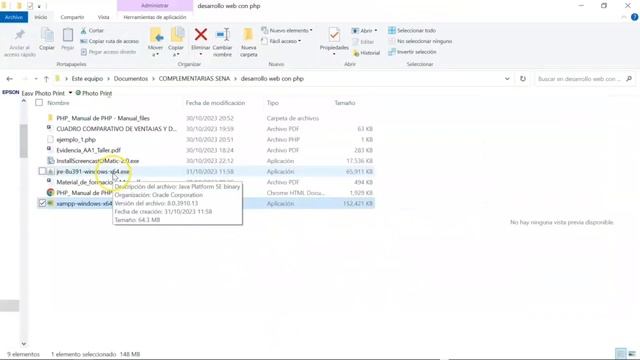This screenshot has width=640, height=360.
Task: Click the Pegar ribbon icon
Action: click(x=67, y=40)
